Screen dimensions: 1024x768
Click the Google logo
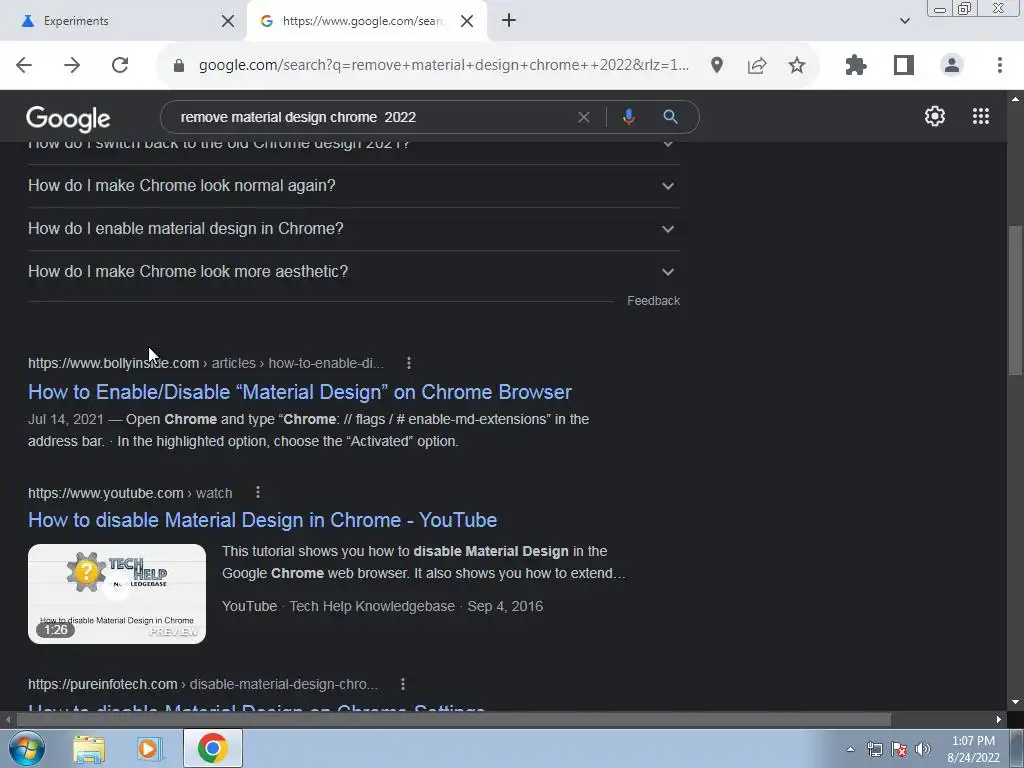click(x=68, y=118)
